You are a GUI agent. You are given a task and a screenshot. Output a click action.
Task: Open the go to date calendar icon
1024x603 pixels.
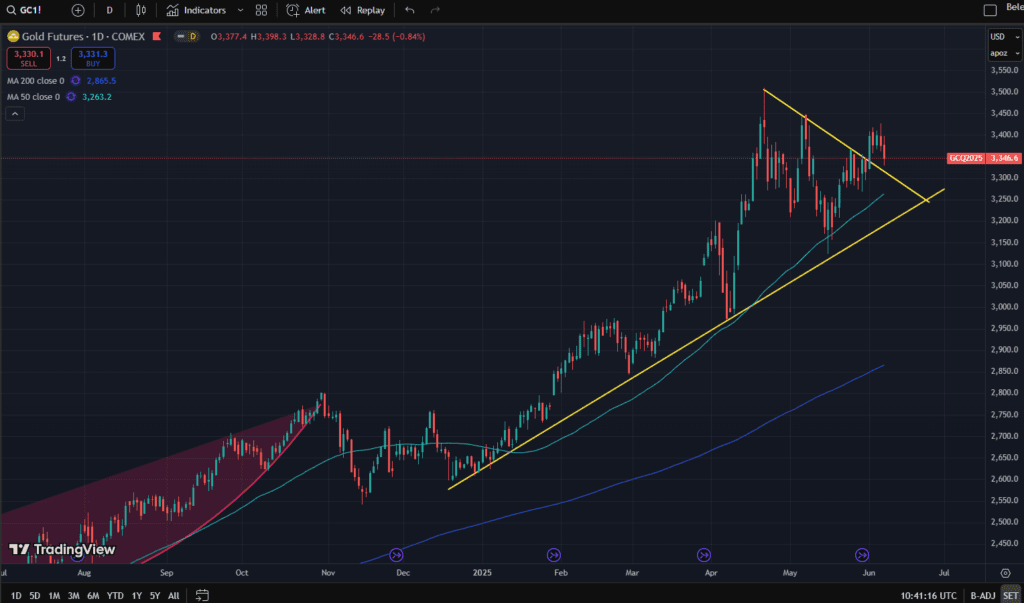pos(202,596)
